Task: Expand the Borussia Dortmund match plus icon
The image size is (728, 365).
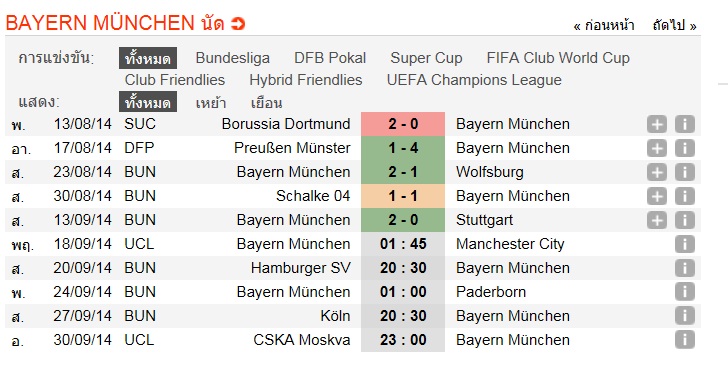Action: [x=656, y=124]
